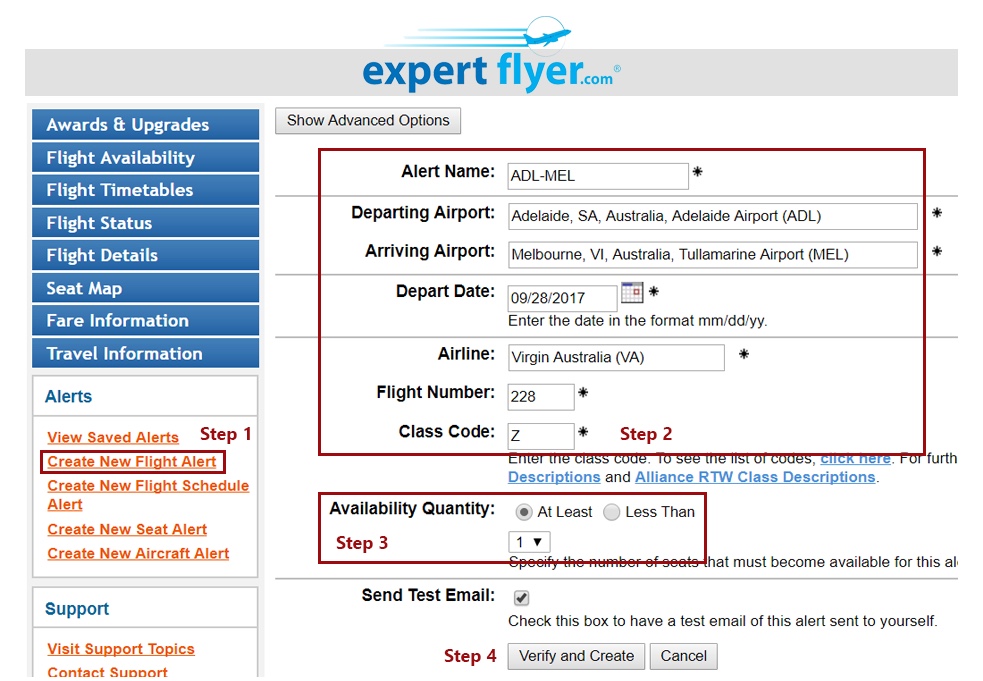983x681 pixels.
Task: Open the calendar date picker icon
Action: pos(632,292)
